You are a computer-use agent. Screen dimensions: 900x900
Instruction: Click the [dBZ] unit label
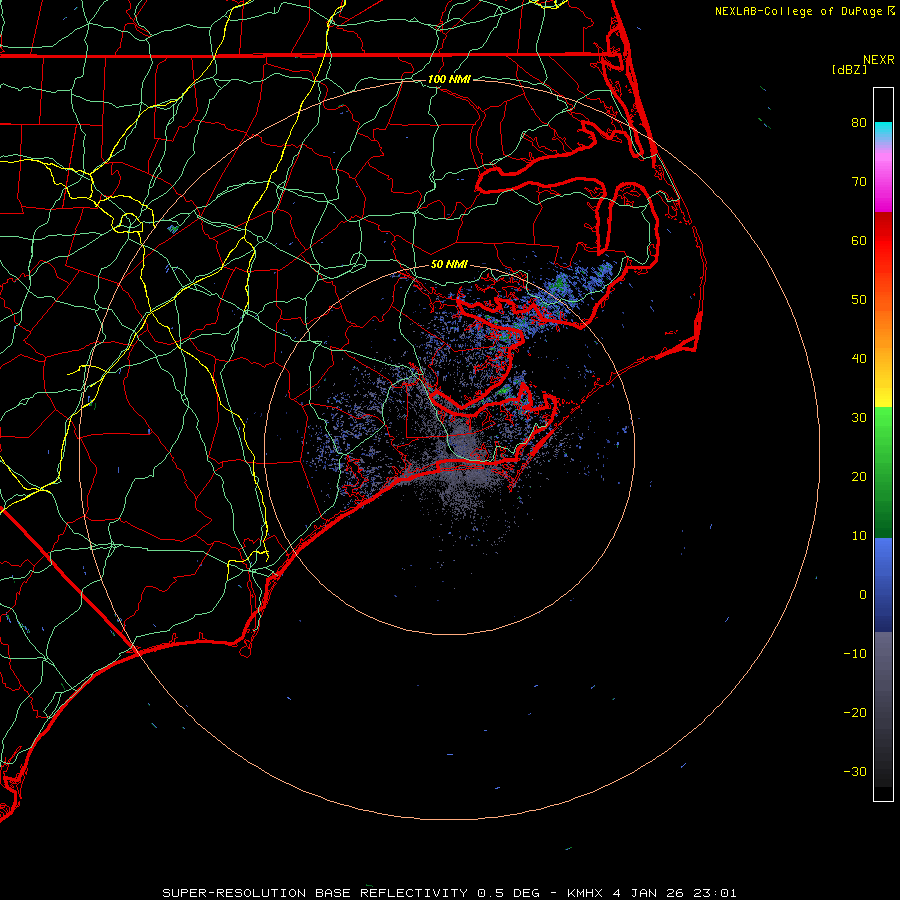pos(849,69)
